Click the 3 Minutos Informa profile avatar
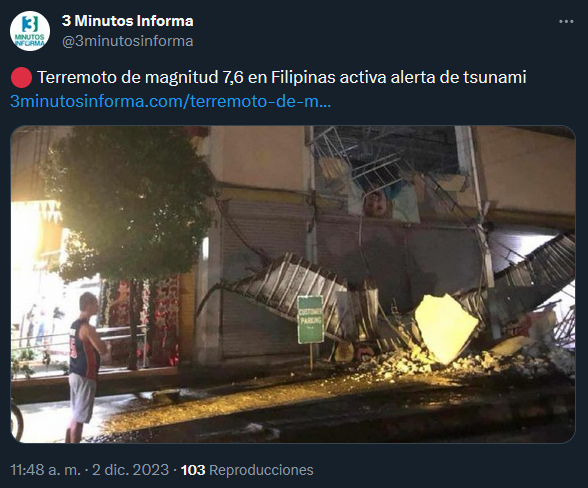Screen dimensions: 588x488 30,31
